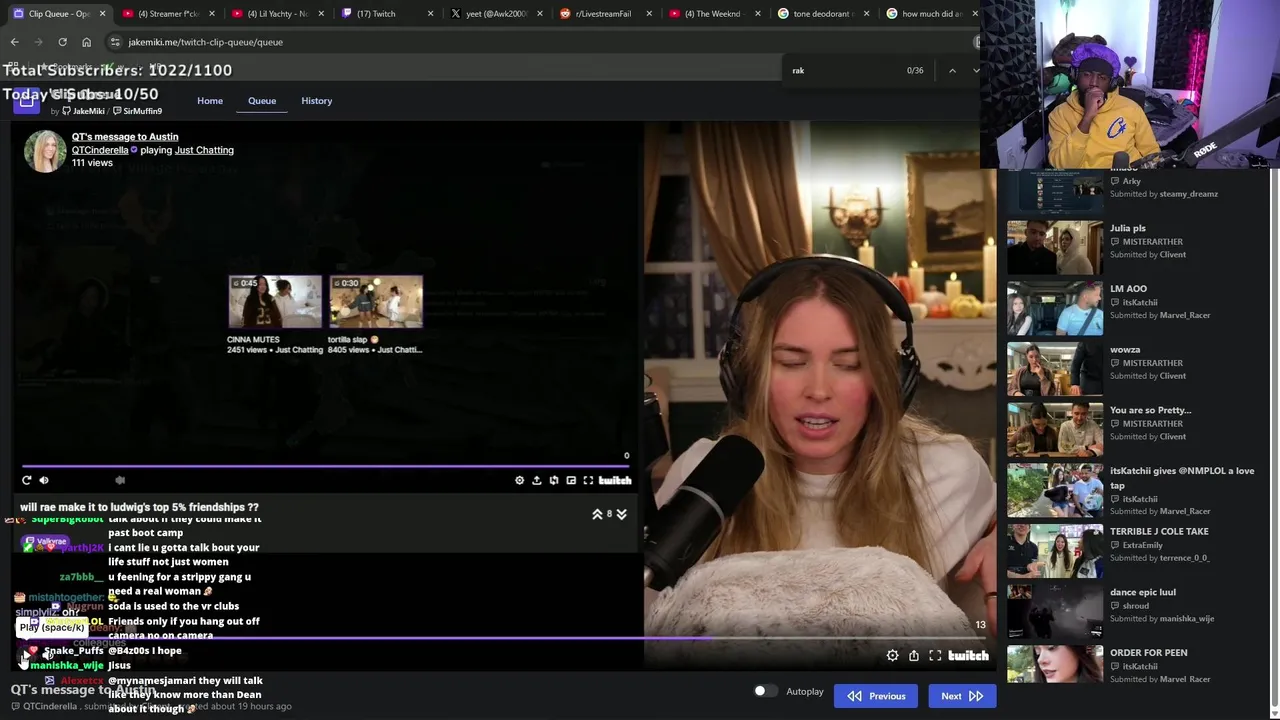The image size is (1280, 720).
Task: Collapse chat panel with the double down chevron
Action: point(621,514)
